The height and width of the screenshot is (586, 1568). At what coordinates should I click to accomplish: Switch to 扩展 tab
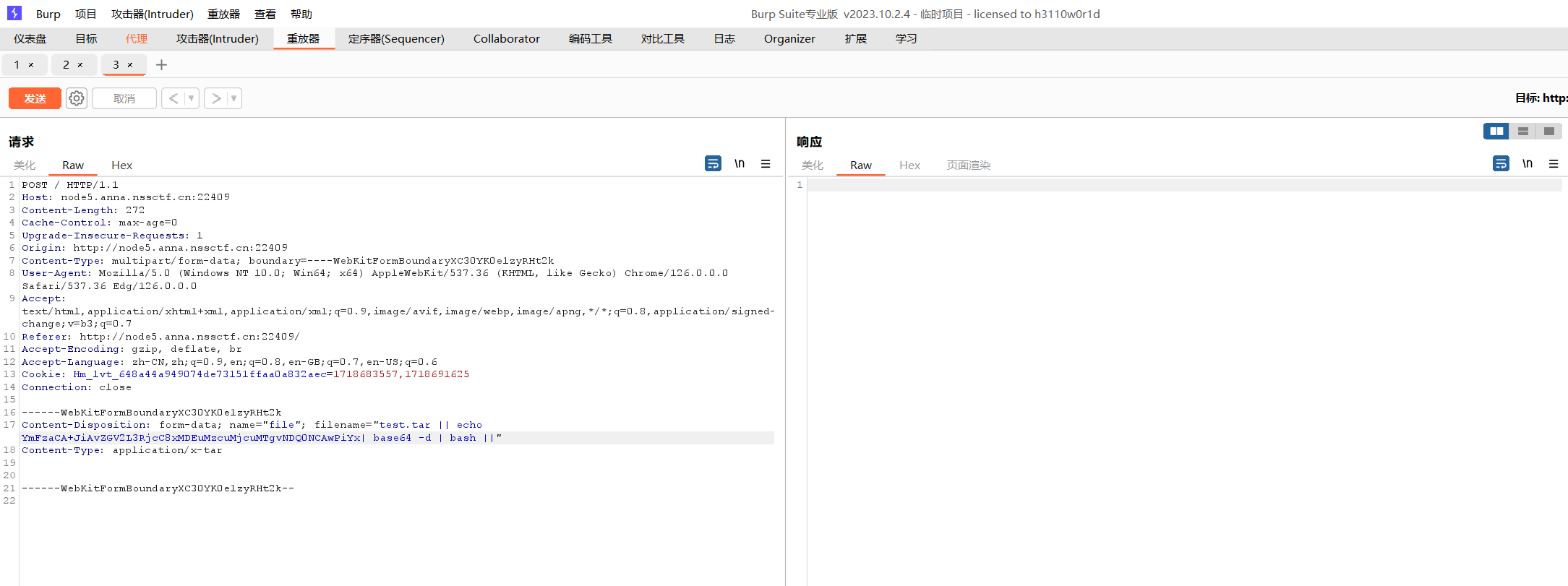click(856, 38)
